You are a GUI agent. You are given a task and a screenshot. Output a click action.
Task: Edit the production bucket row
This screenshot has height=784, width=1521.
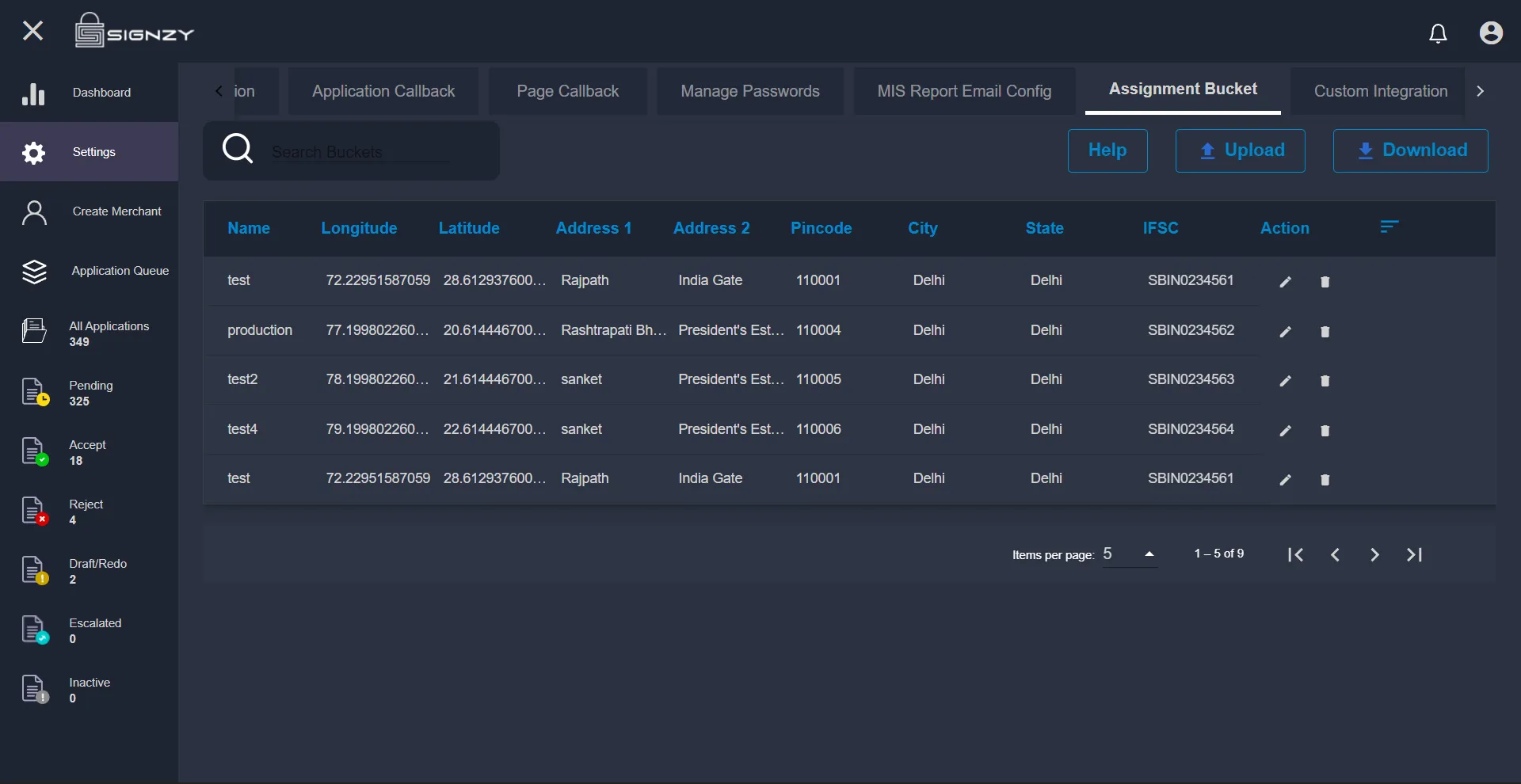(x=1285, y=332)
